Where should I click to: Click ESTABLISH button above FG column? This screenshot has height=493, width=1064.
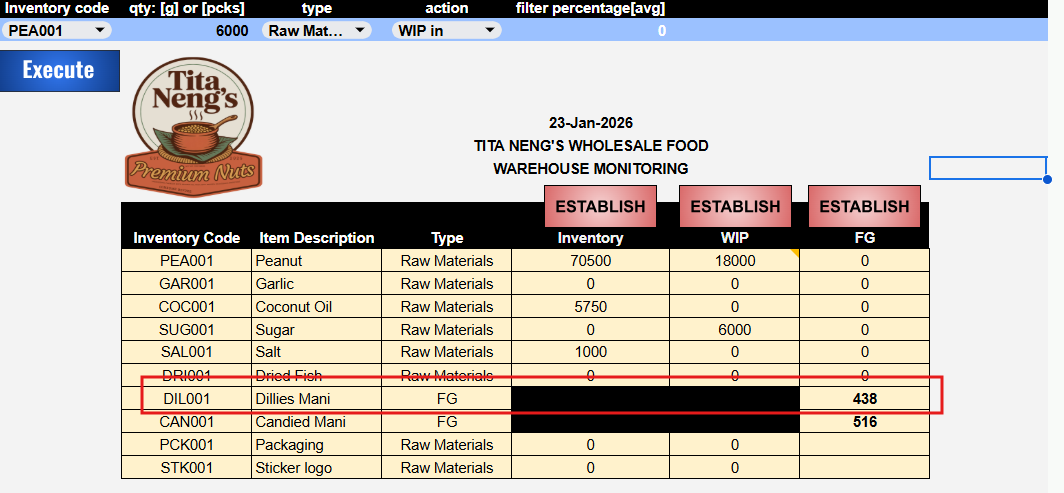864,206
